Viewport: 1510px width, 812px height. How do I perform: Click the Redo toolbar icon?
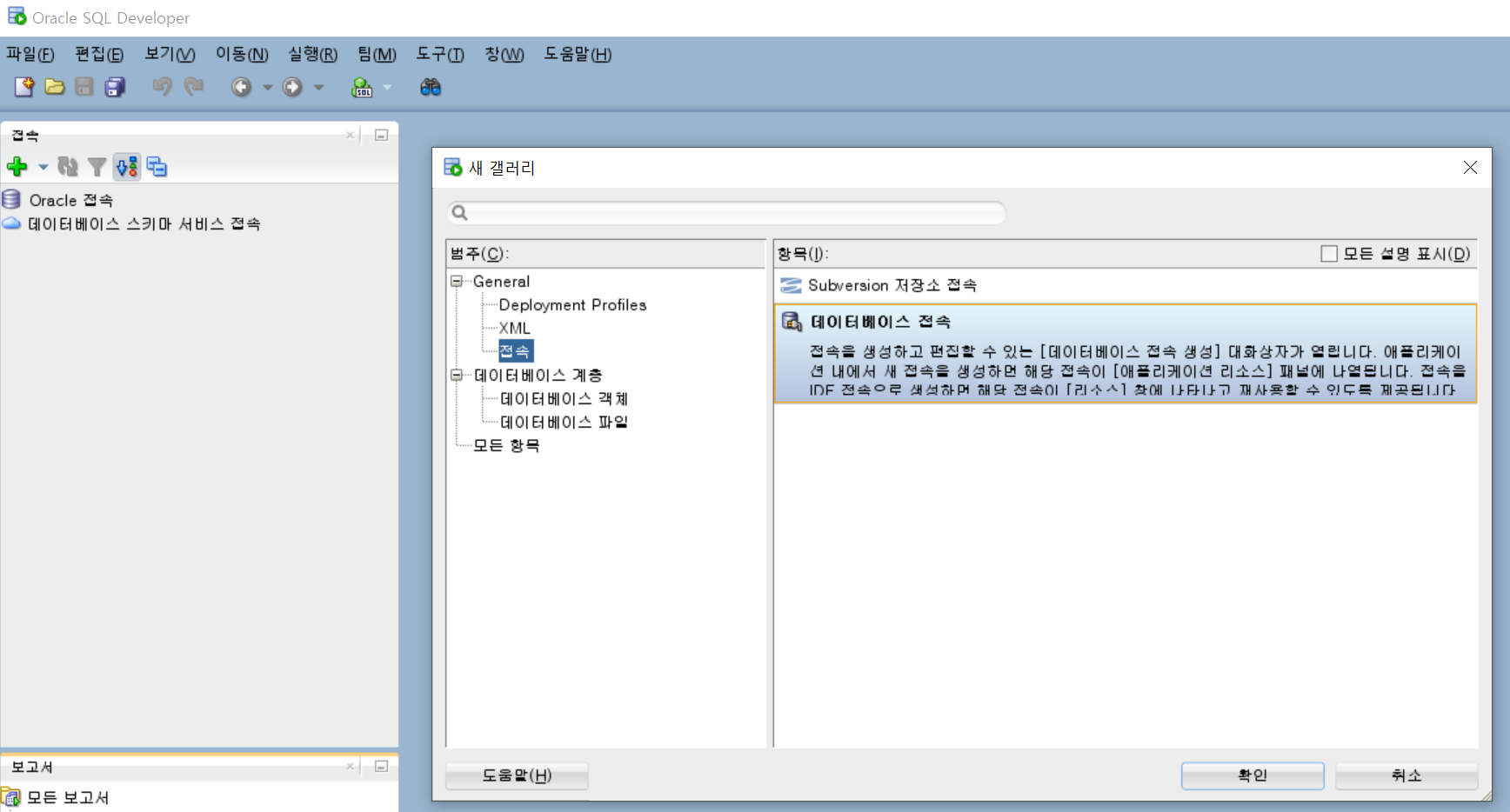pos(193,87)
